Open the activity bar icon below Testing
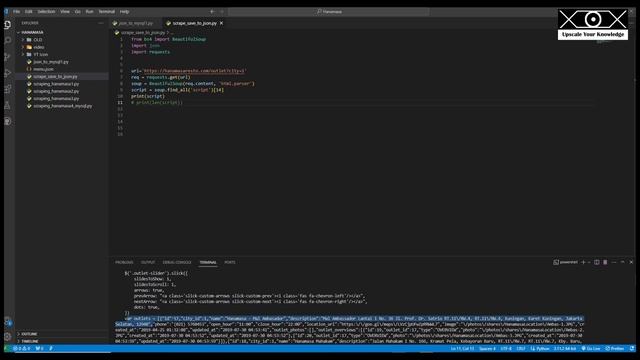640x360 pixels. coord(8,121)
